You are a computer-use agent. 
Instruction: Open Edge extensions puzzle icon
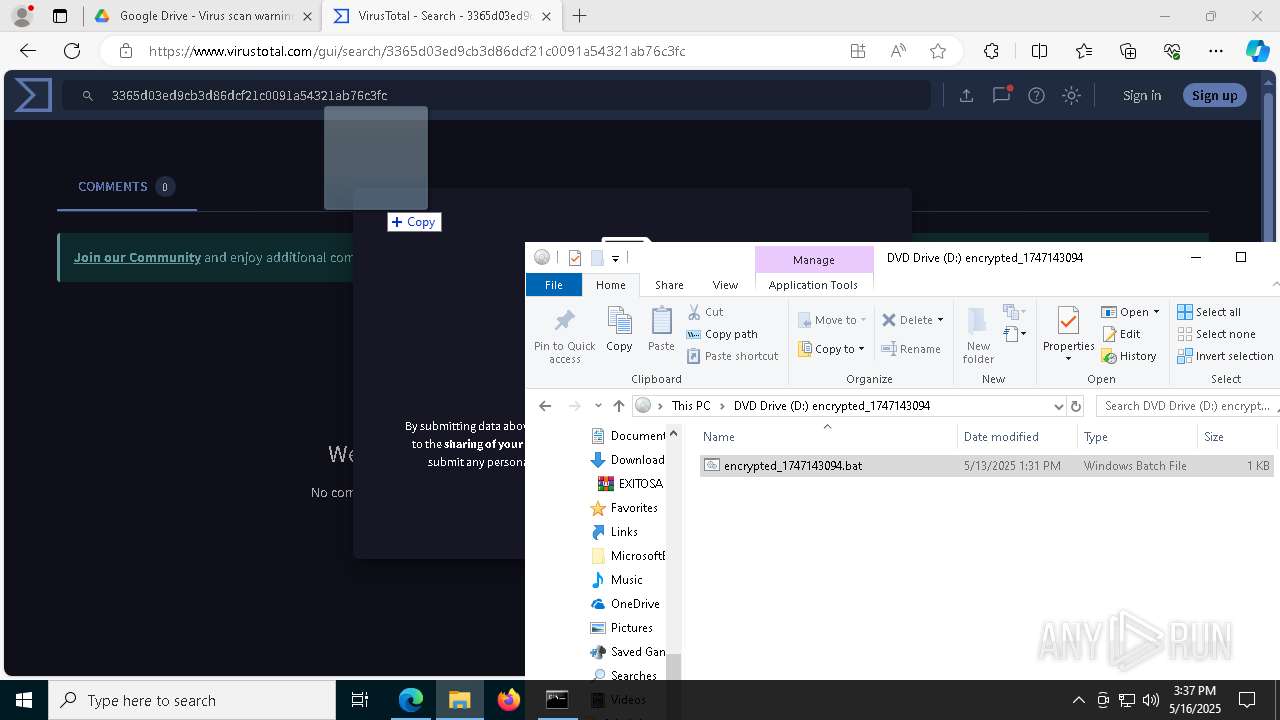click(991, 51)
